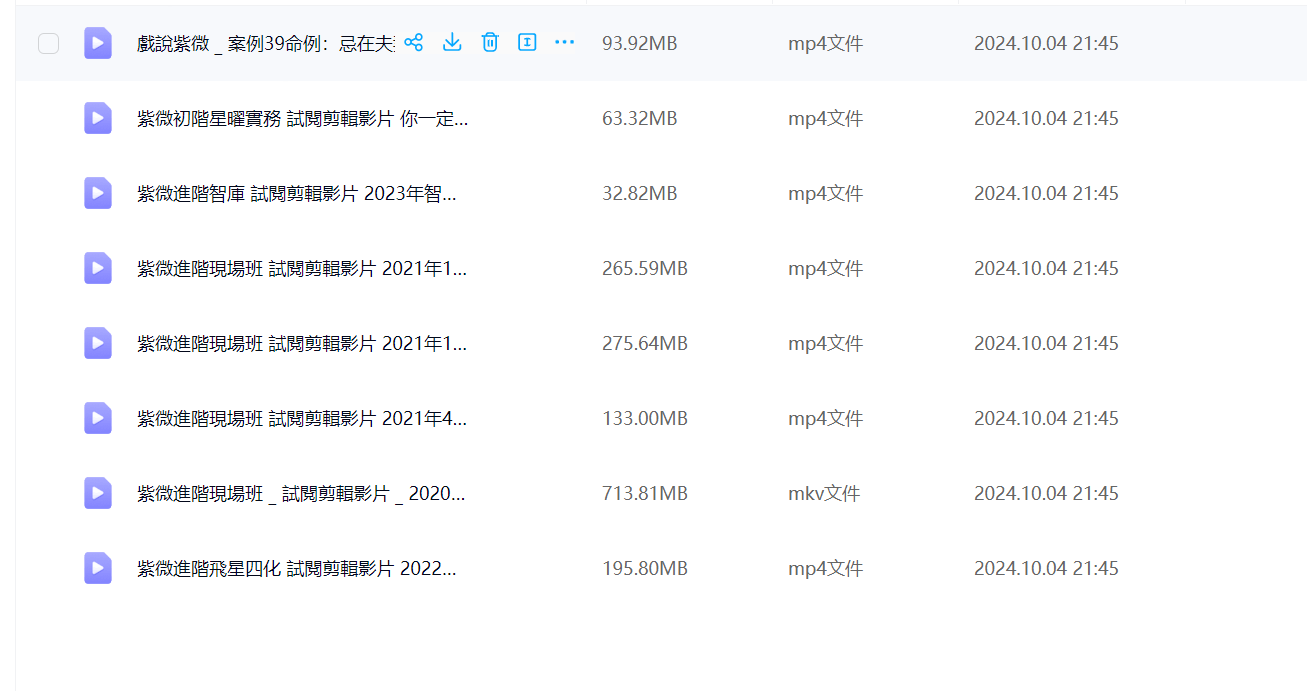Delete the 戲說紫微 file using trash icon
1307x691 pixels.
(490, 42)
